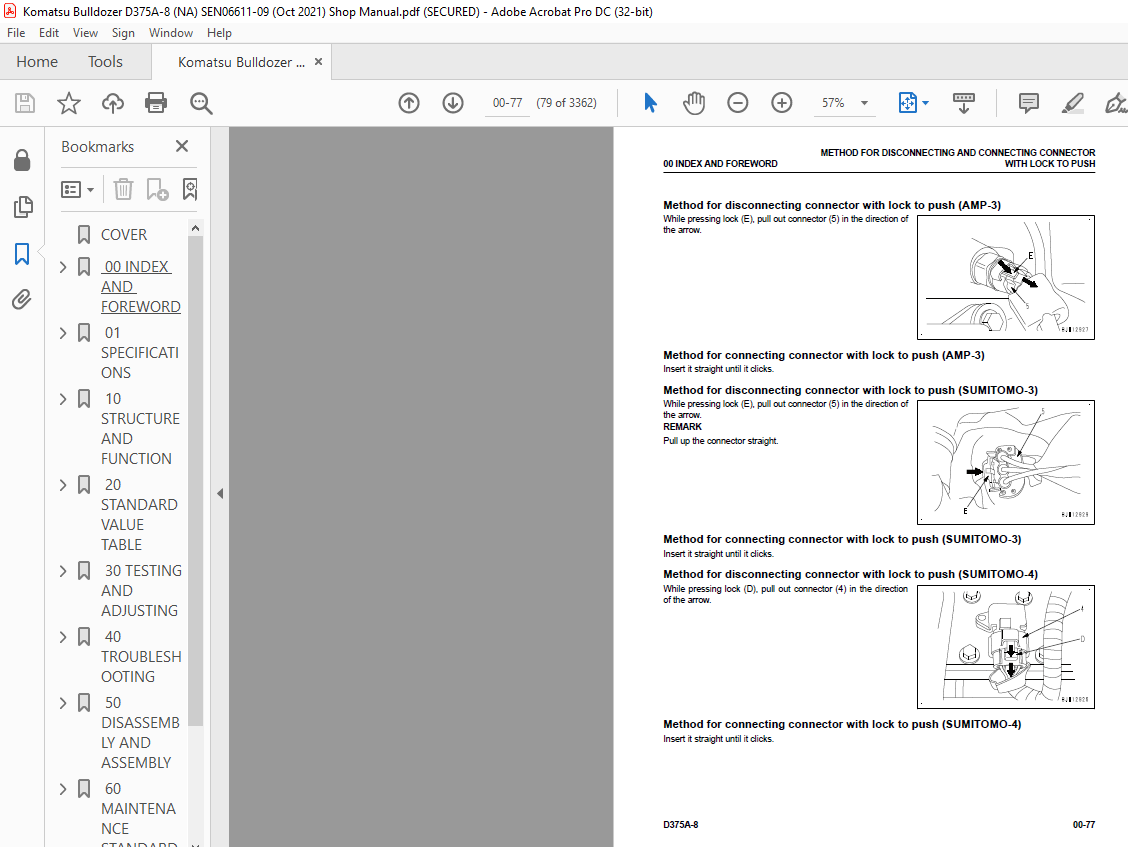Image resolution: width=1128 pixels, height=847 pixels.
Task: Click the security lock panel icon
Action: pos(22,160)
